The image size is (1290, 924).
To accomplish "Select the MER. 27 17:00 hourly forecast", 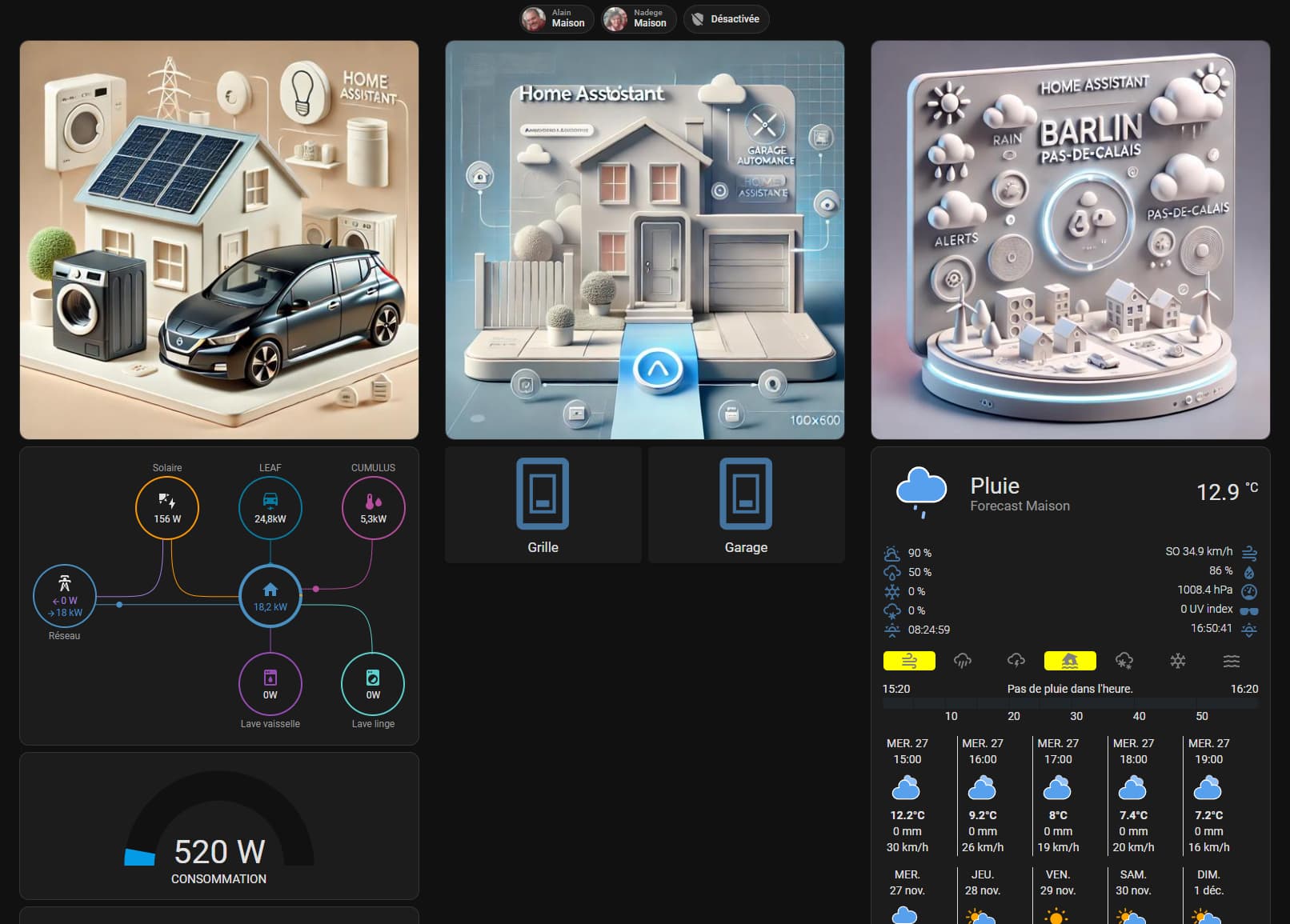I will pos(1058,794).
